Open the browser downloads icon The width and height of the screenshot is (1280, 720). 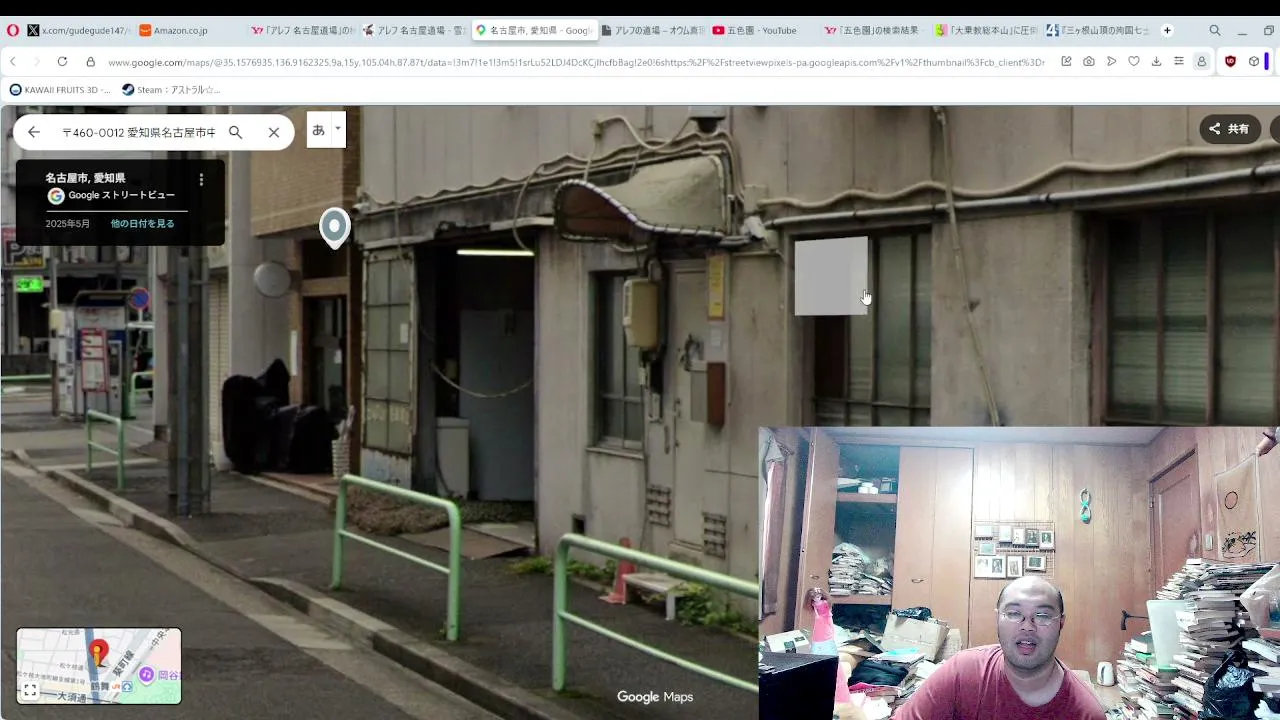pyautogui.click(x=1156, y=62)
